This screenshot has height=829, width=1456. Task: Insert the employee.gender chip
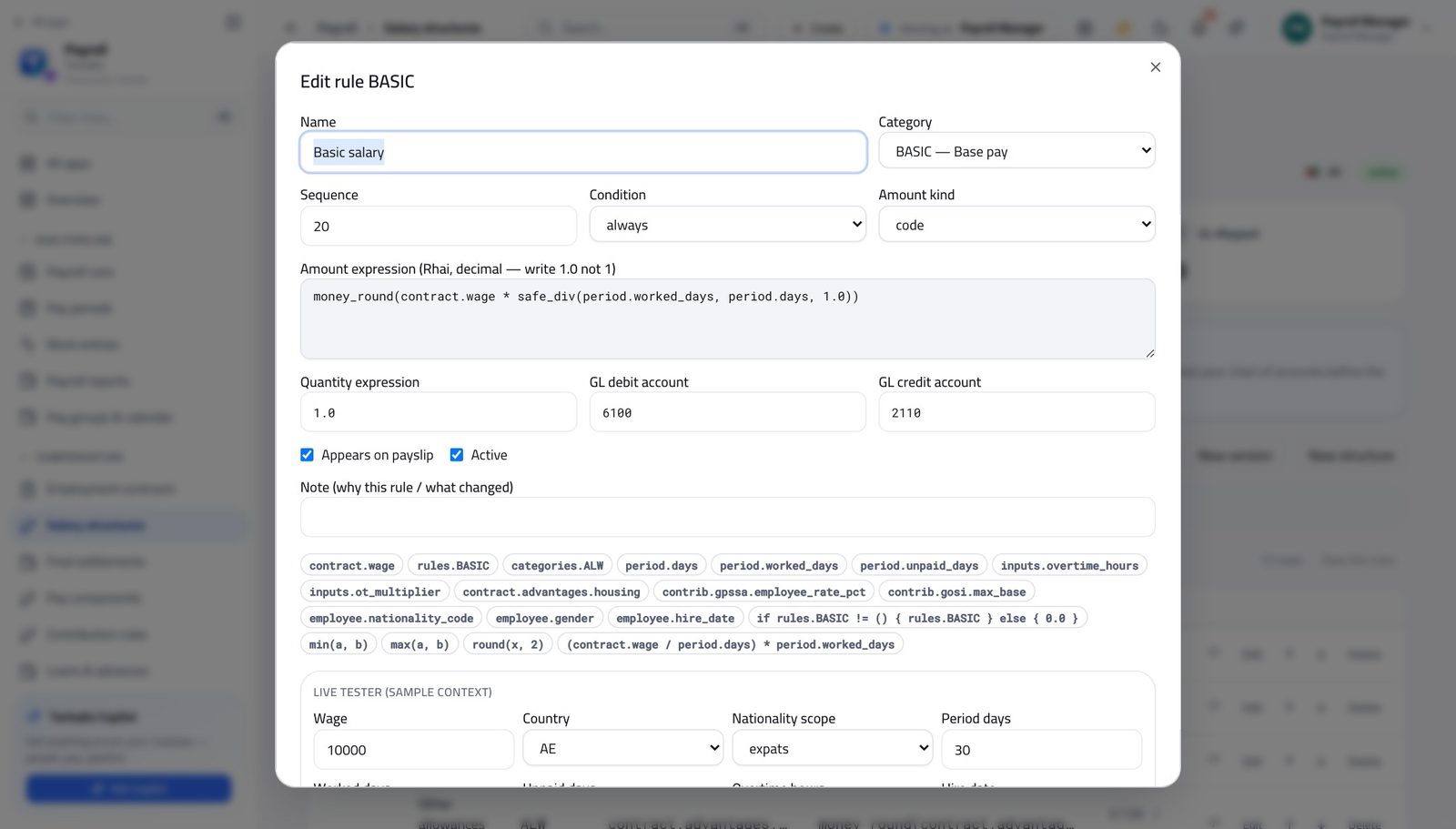(x=545, y=619)
